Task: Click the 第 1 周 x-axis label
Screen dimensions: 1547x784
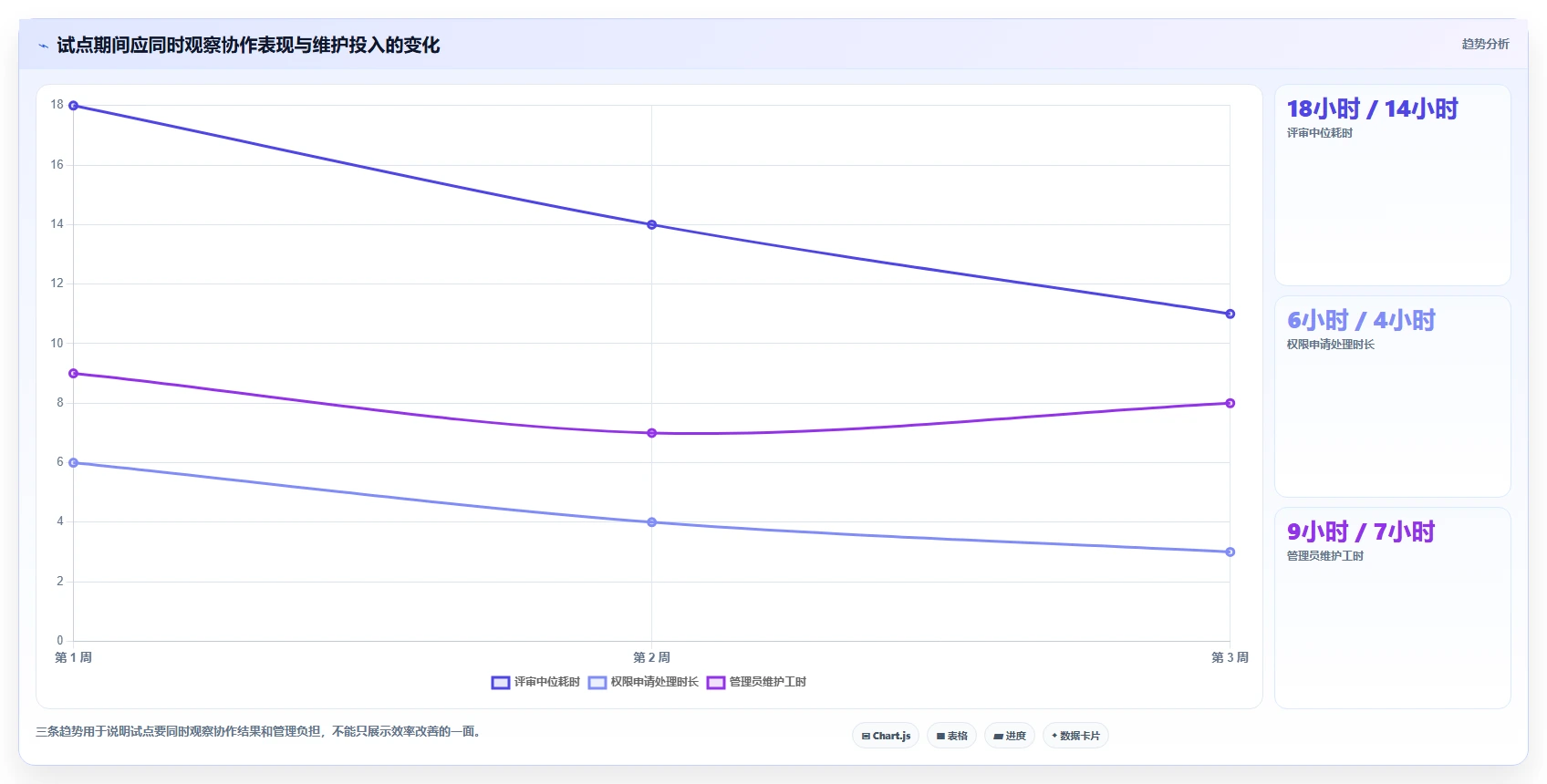Action: [x=74, y=657]
